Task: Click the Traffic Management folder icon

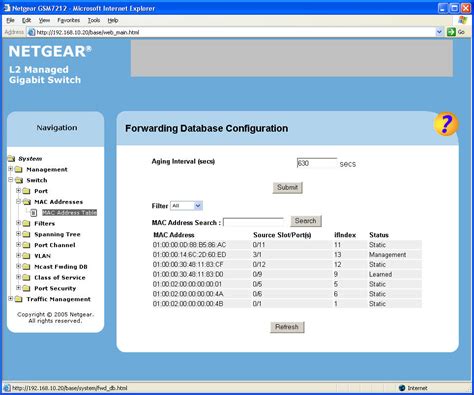Action: coord(19,299)
